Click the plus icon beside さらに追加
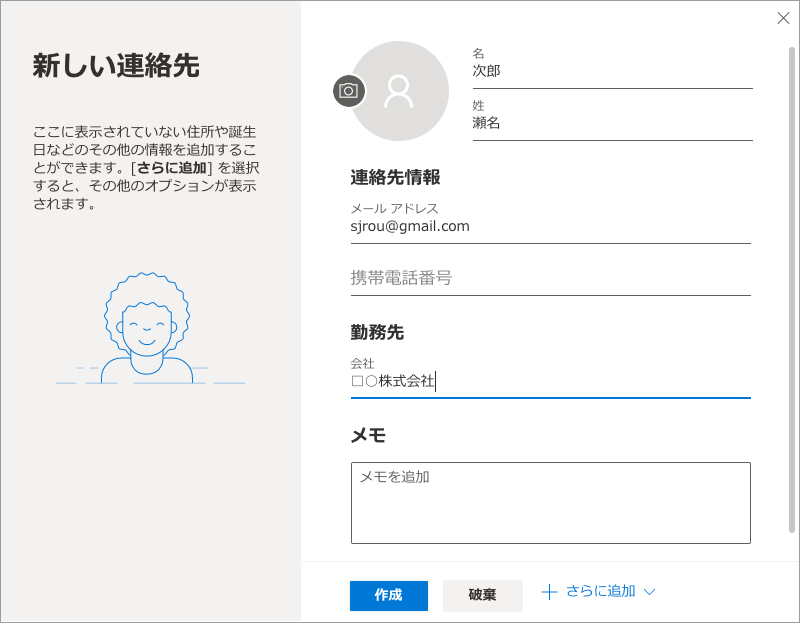 click(549, 592)
